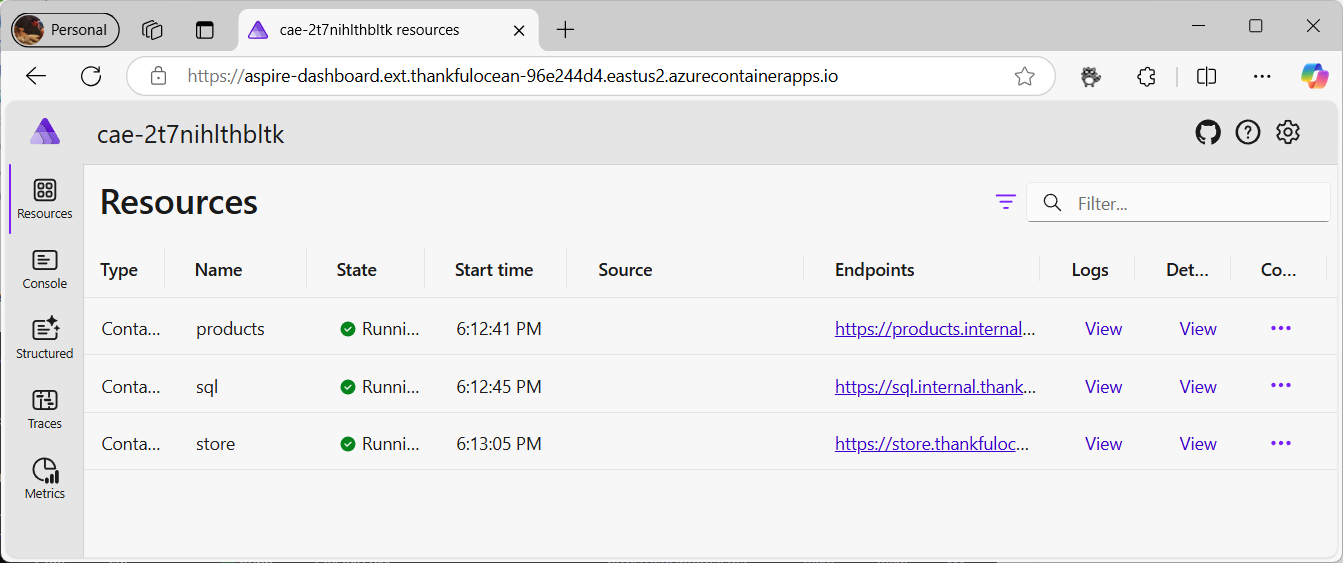This screenshot has height=563, width=1343.
Task: Select the products name cell
Action: pos(230,329)
